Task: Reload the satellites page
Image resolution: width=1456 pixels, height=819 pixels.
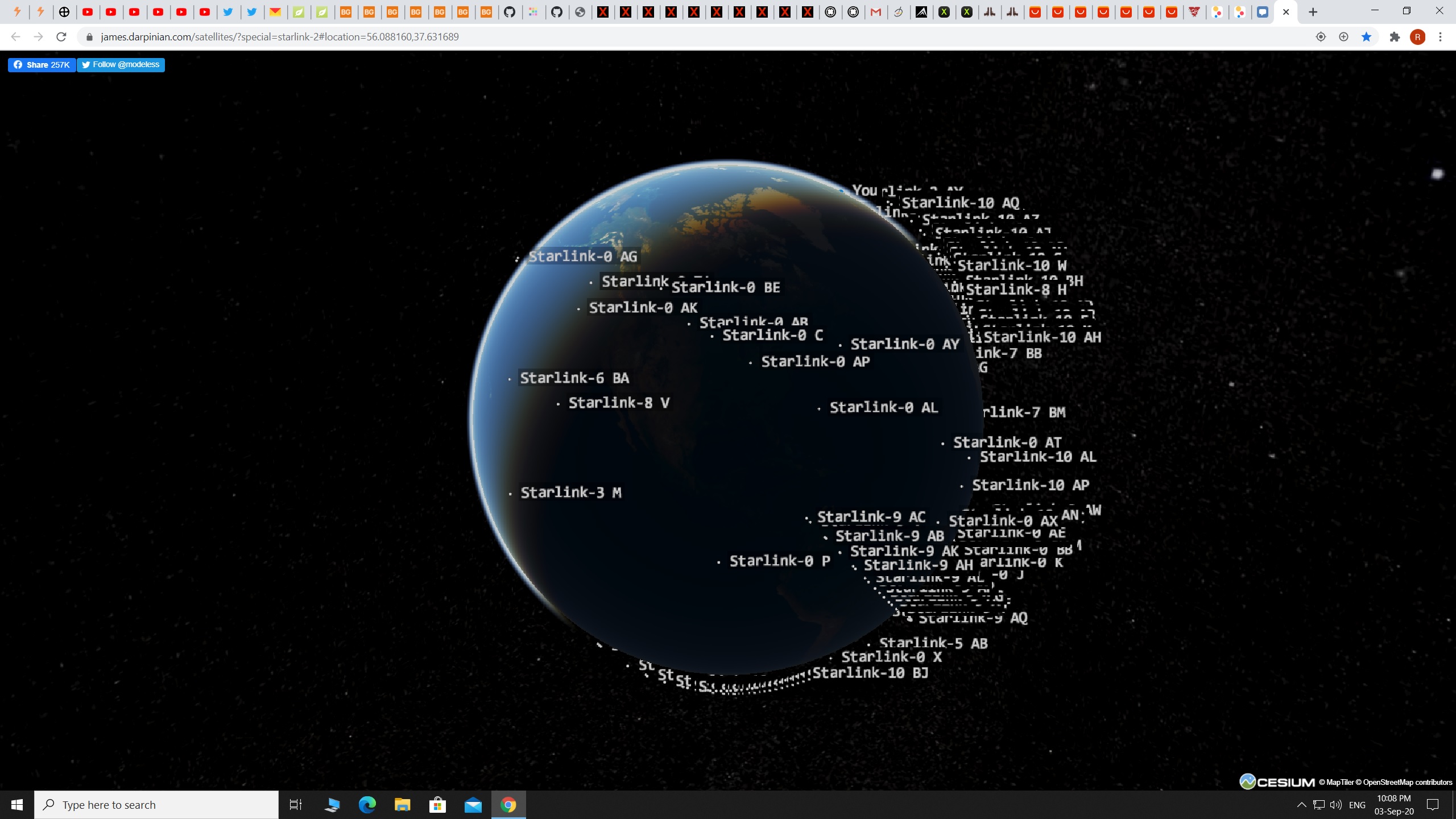Action: [61, 37]
